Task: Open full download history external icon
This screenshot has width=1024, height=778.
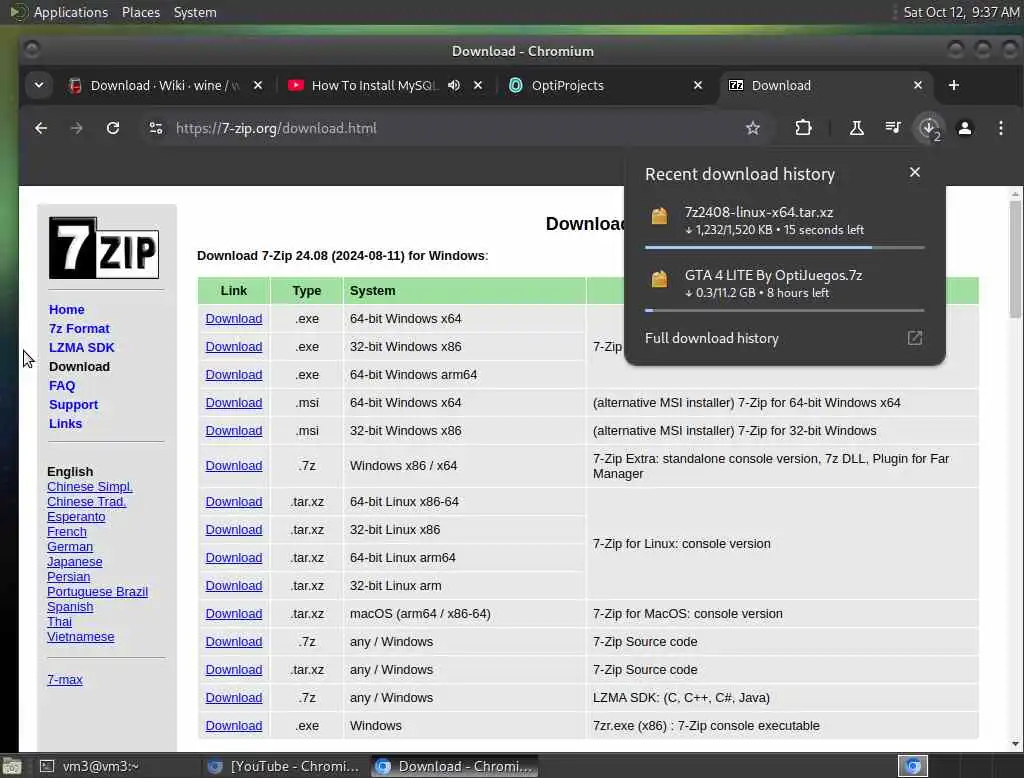Action: [914, 338]
